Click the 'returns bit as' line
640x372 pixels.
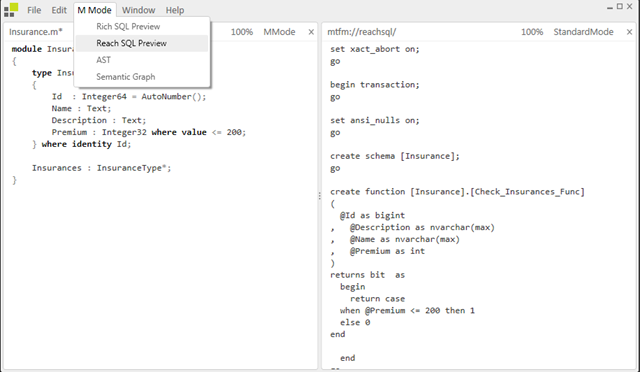click(x=367, y=275)
